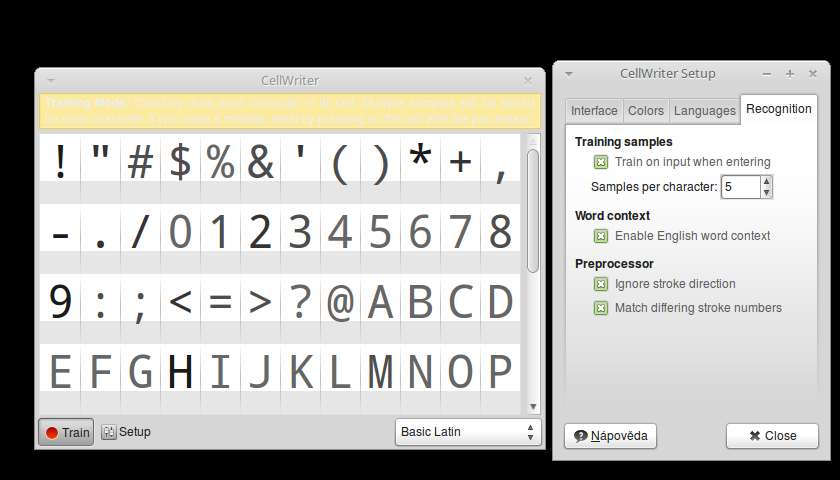The height and width of the screenshot is (480, 840).
Task: Select the '8' digit training cell
Action: pyautogui.click(x=500, y=237)
